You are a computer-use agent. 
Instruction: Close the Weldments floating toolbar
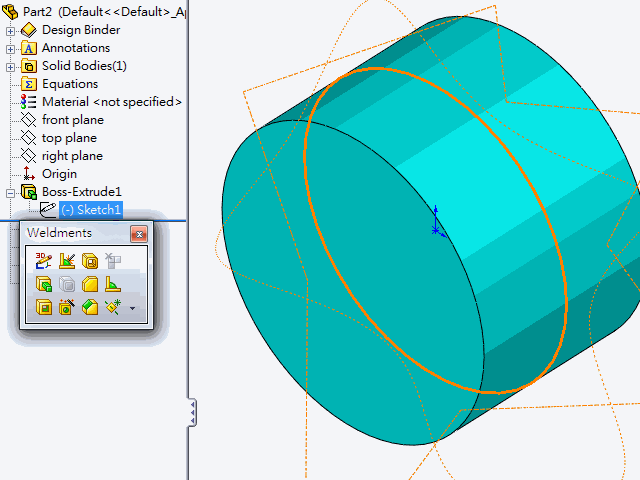[x=139, y=234]
